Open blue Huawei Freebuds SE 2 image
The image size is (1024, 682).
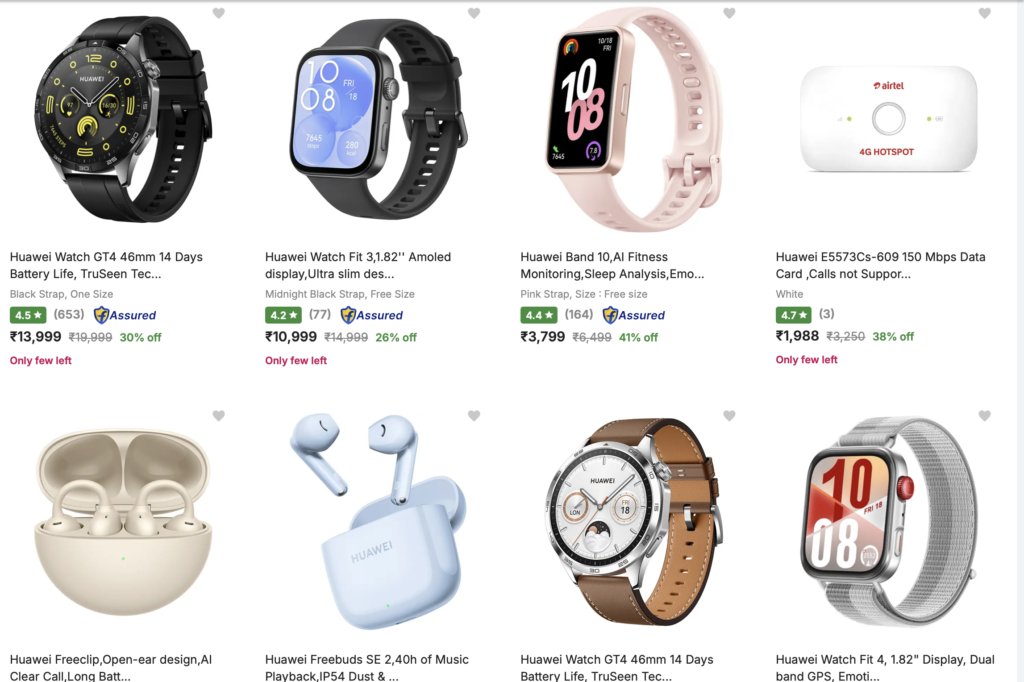377,521
